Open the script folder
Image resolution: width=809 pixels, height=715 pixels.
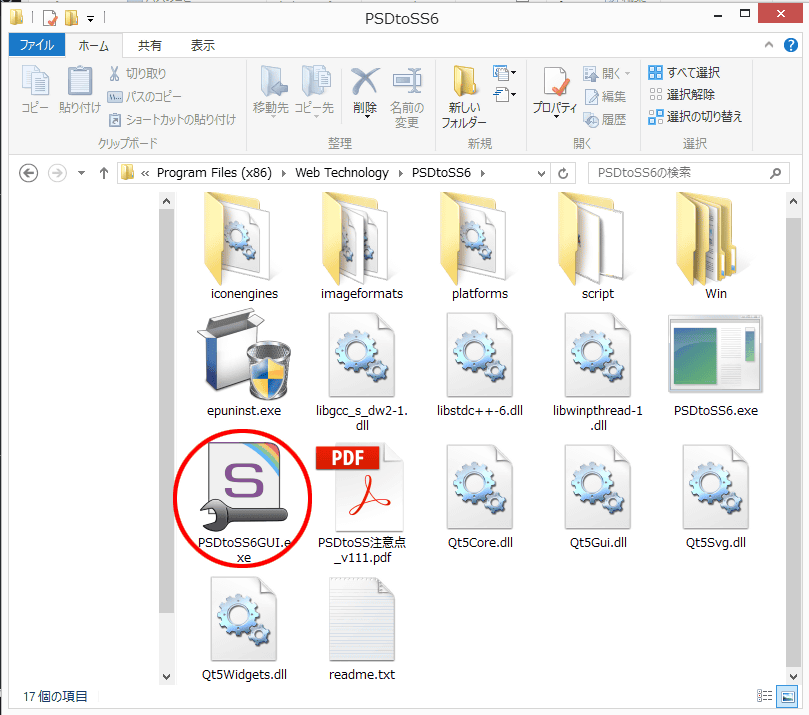point(597,246)
